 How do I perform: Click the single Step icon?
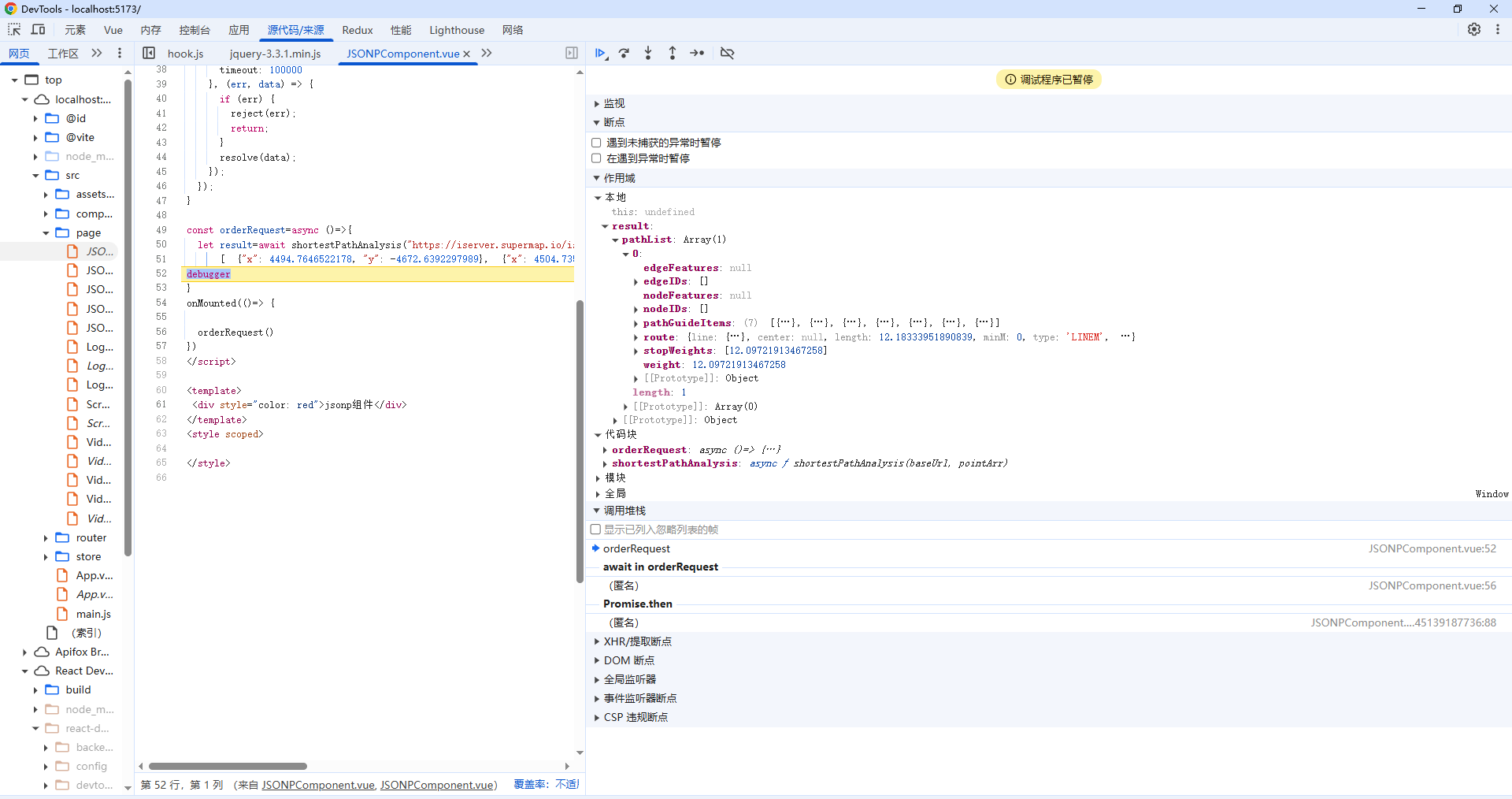697,53
